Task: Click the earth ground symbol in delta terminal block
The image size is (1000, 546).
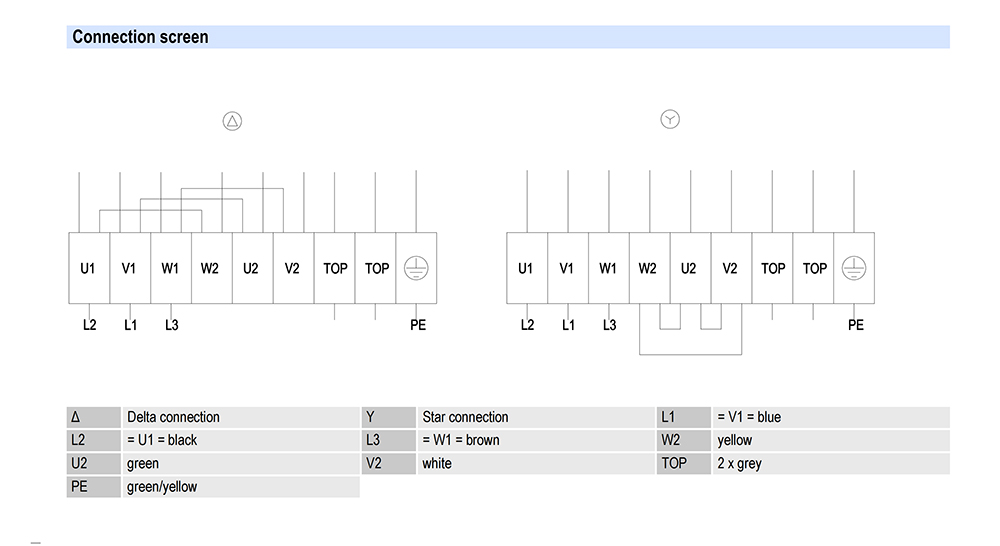Action: (416, 268)
